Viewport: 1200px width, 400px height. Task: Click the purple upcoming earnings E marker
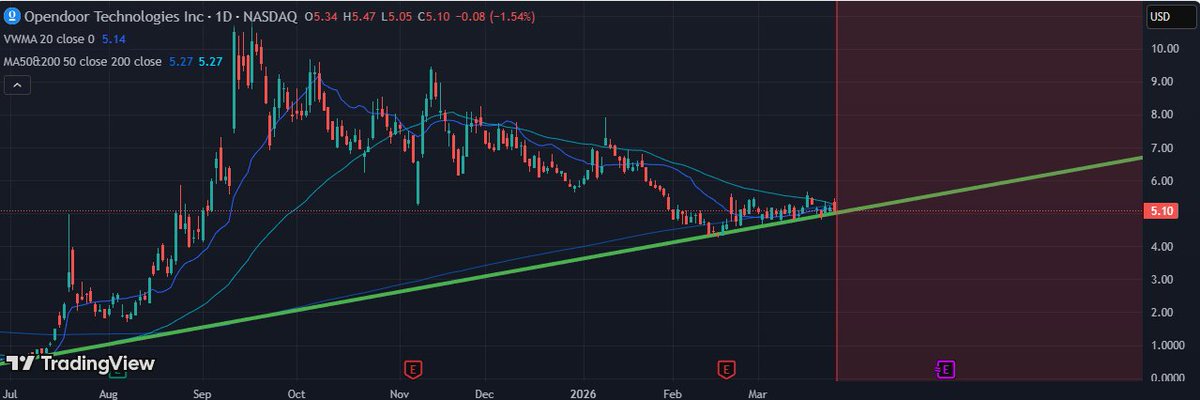coord(945,369)
